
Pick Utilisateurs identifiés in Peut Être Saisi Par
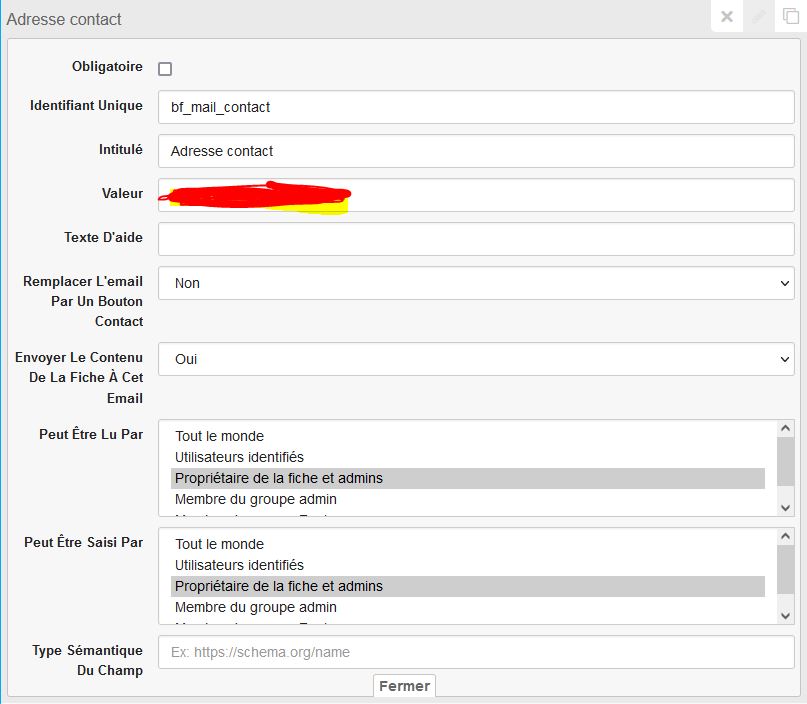pyautogui.click(x=239, y=565)
